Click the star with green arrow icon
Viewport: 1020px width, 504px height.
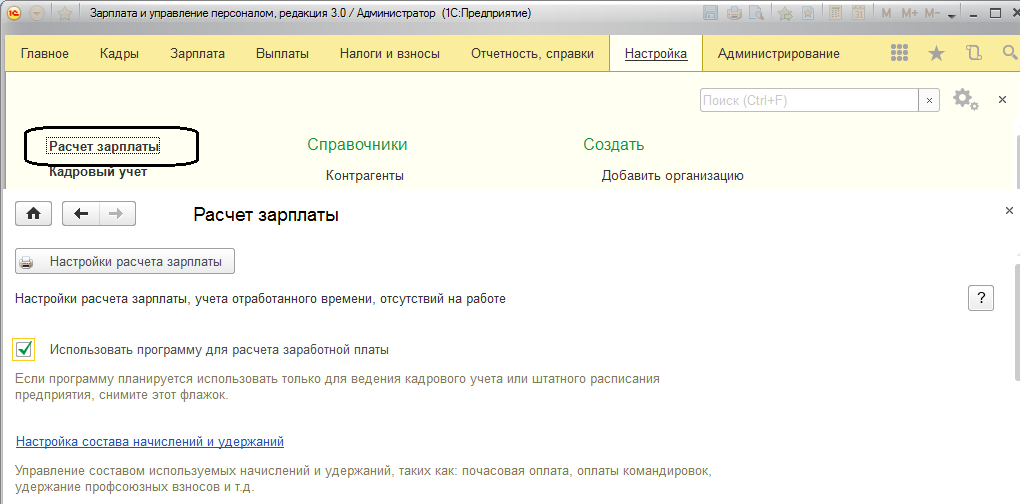(x=786, y=13)
